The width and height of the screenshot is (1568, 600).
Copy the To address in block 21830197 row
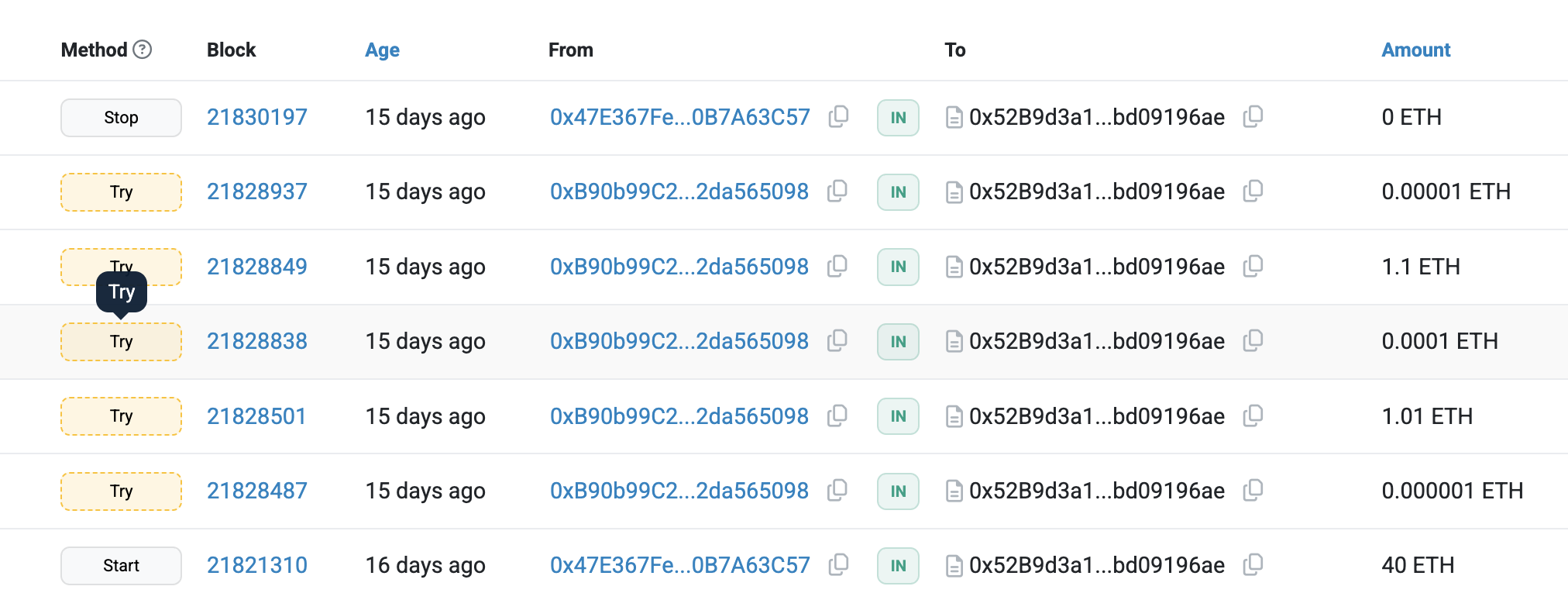tap(1253, 116)
